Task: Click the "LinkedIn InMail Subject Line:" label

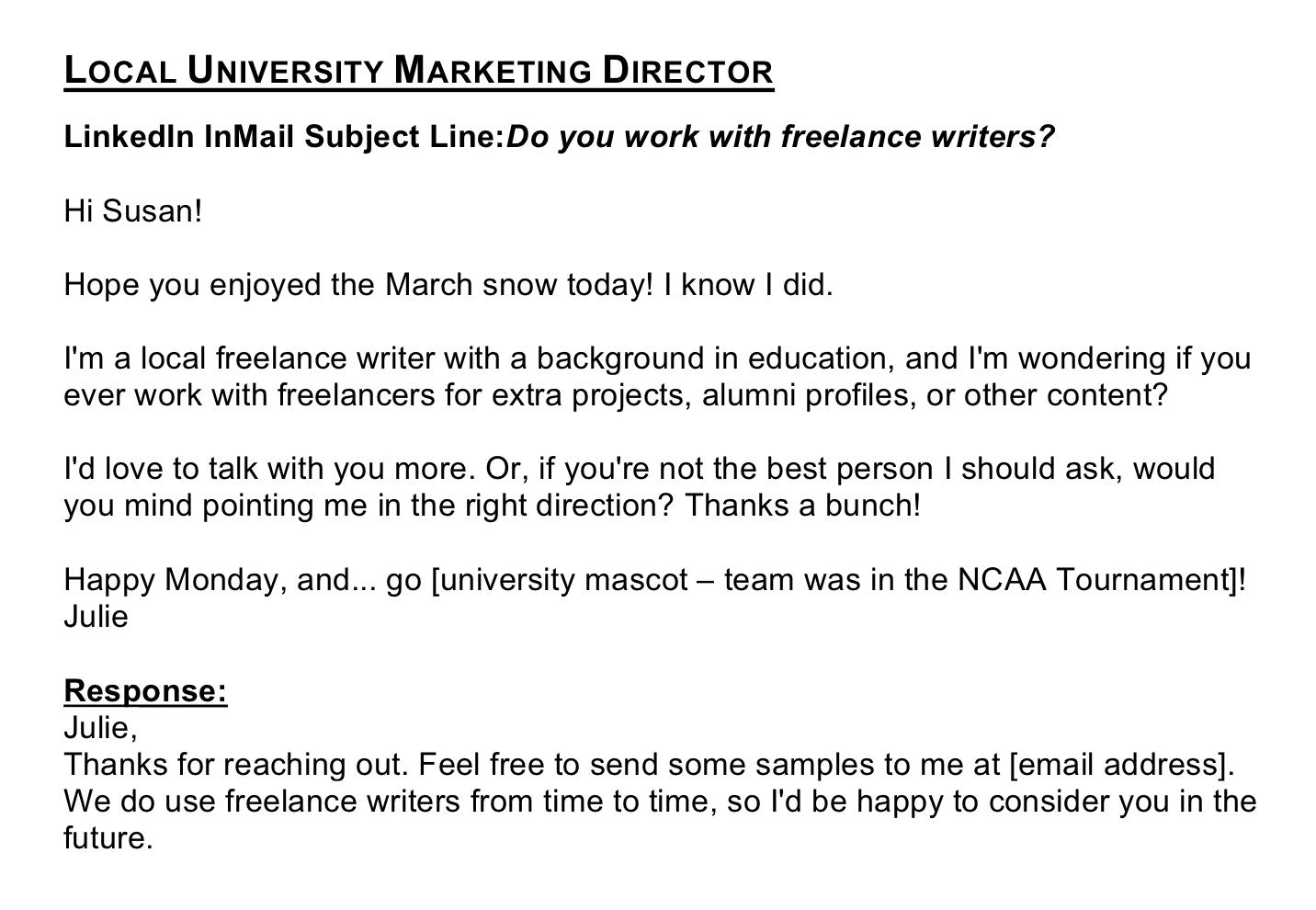Action: 284,137
